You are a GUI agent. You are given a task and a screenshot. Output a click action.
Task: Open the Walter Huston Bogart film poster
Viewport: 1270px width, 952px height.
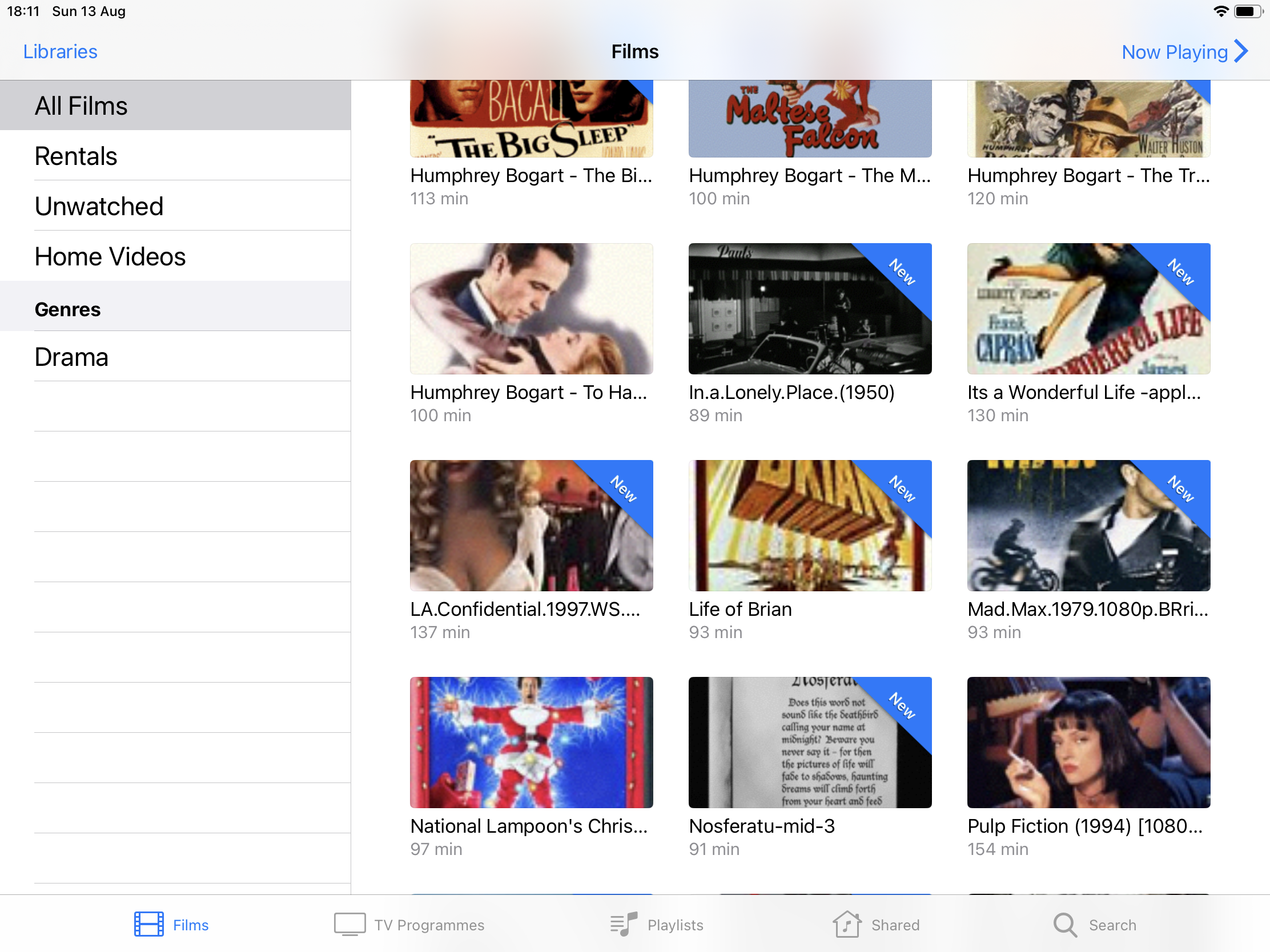click(x=1088, y=119)
